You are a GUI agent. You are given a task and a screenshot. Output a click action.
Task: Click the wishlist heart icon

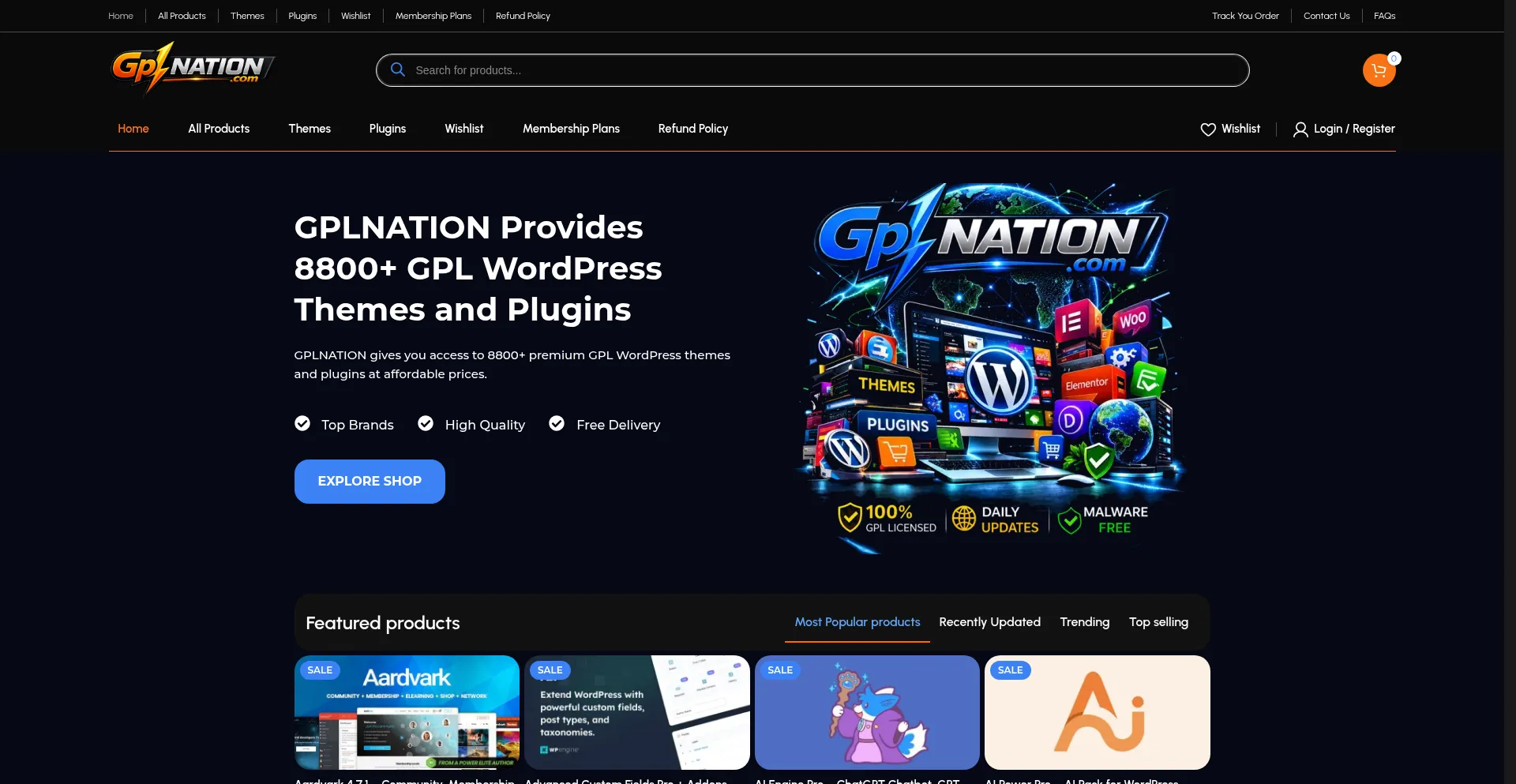(x=1208, y=129)
